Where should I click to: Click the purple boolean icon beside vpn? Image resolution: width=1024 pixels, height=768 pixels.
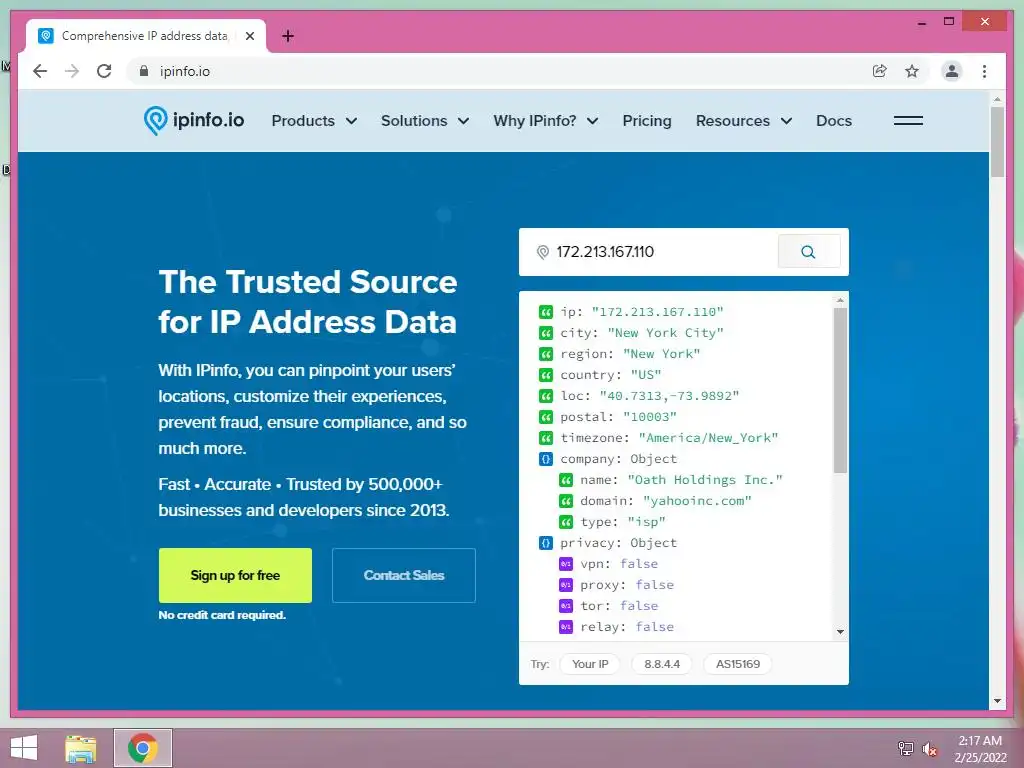(x=566, y=564)
